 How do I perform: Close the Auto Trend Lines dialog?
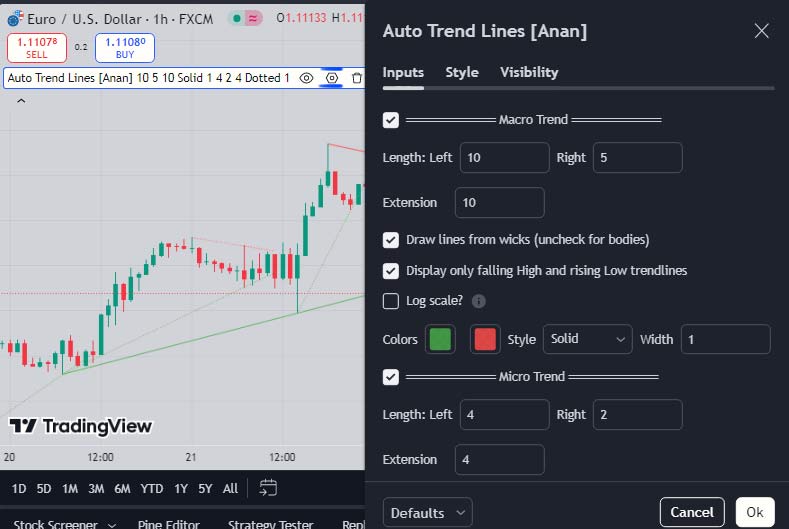click(x=762, y=31)
